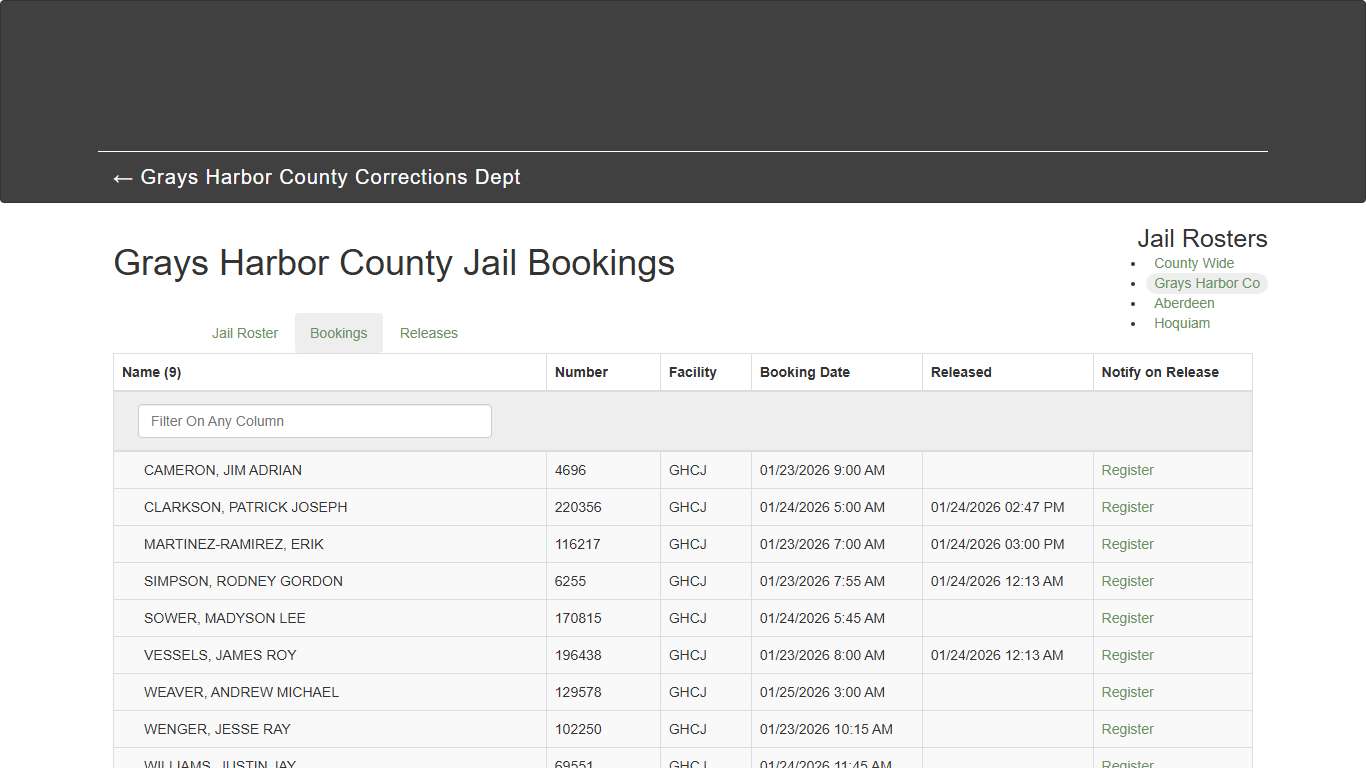Switch to the Releases tab
Image resolution: width=1366 pixels, height=768 pixels.
[x=428, y=332]
